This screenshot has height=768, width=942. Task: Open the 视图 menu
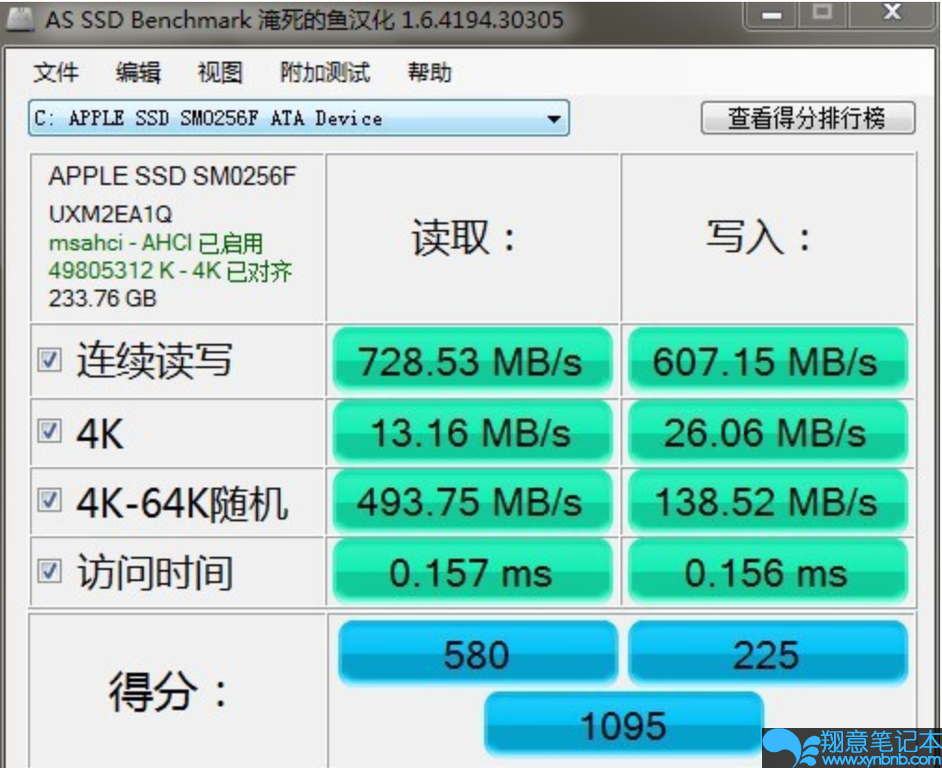pos(220,73)
